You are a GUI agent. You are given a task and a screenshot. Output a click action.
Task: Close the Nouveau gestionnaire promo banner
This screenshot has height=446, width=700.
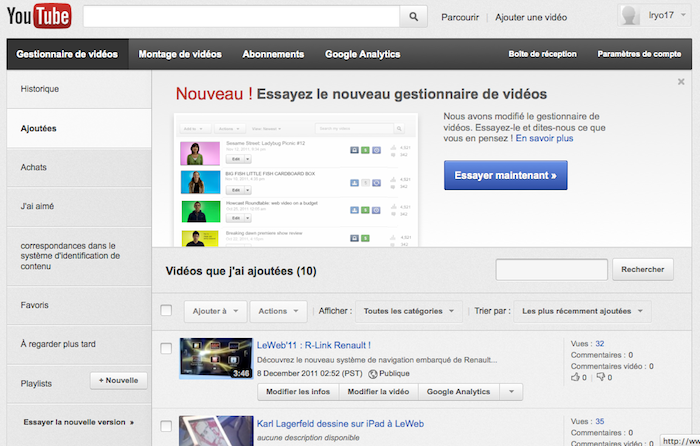(681, 82)
